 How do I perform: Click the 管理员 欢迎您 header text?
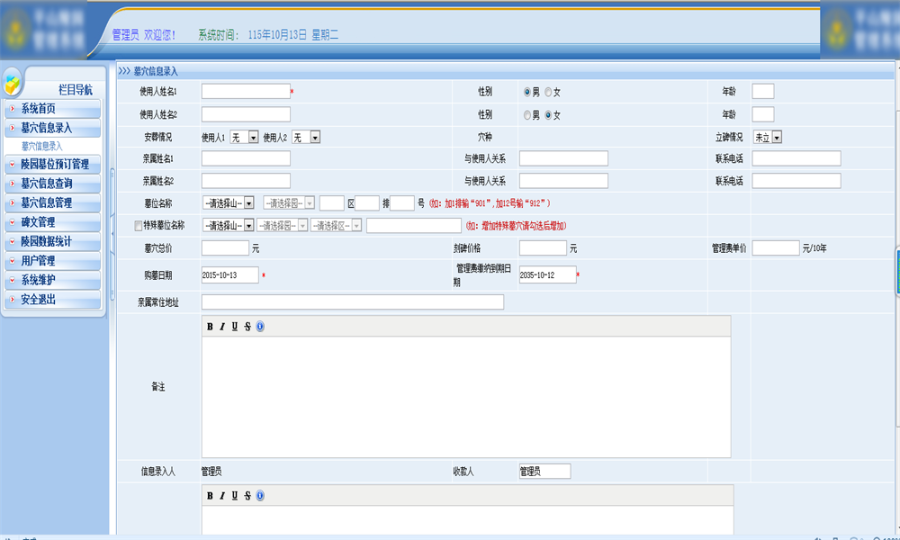(143, 35)
